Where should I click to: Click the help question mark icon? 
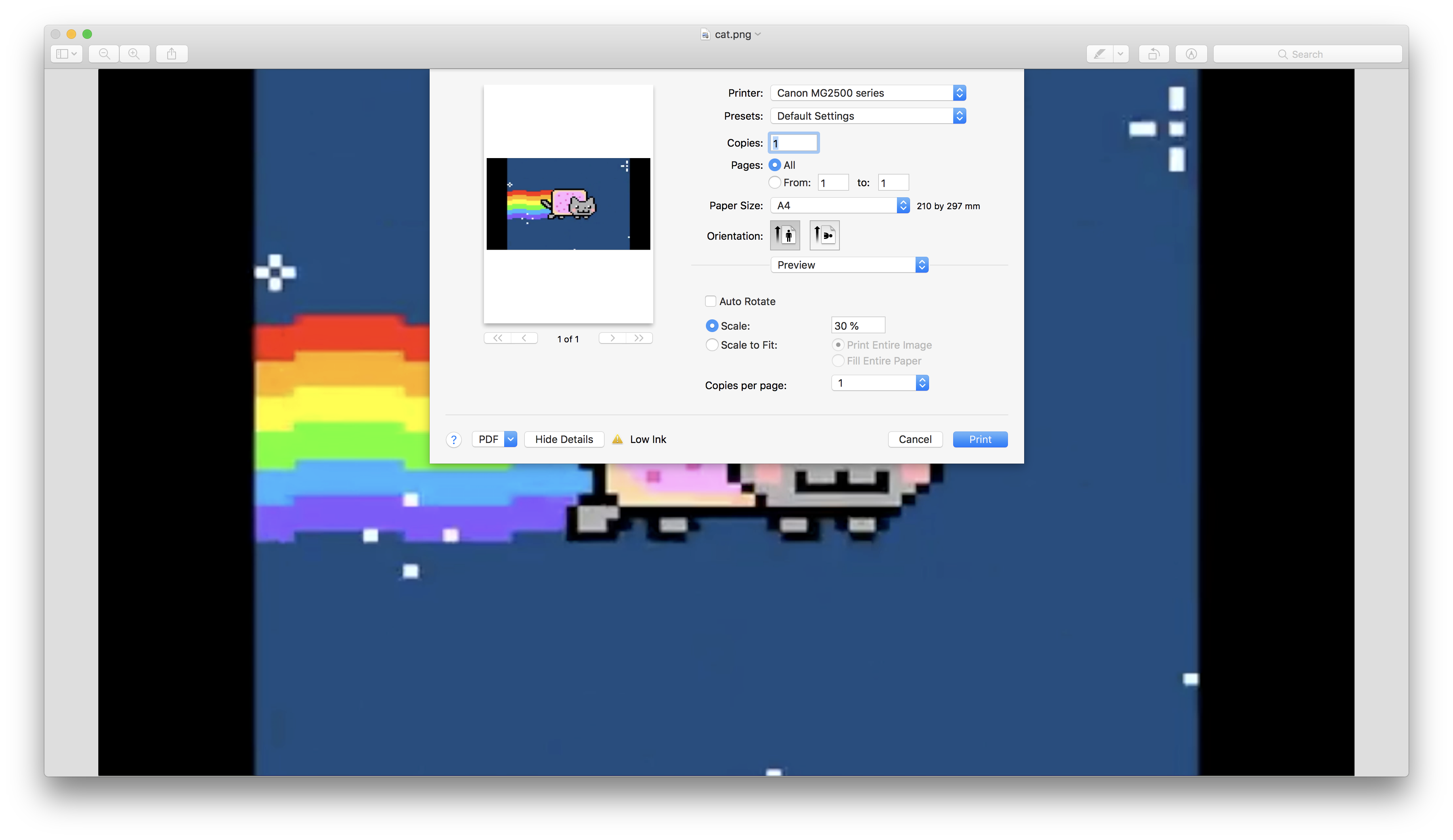(x=454, y=439)
